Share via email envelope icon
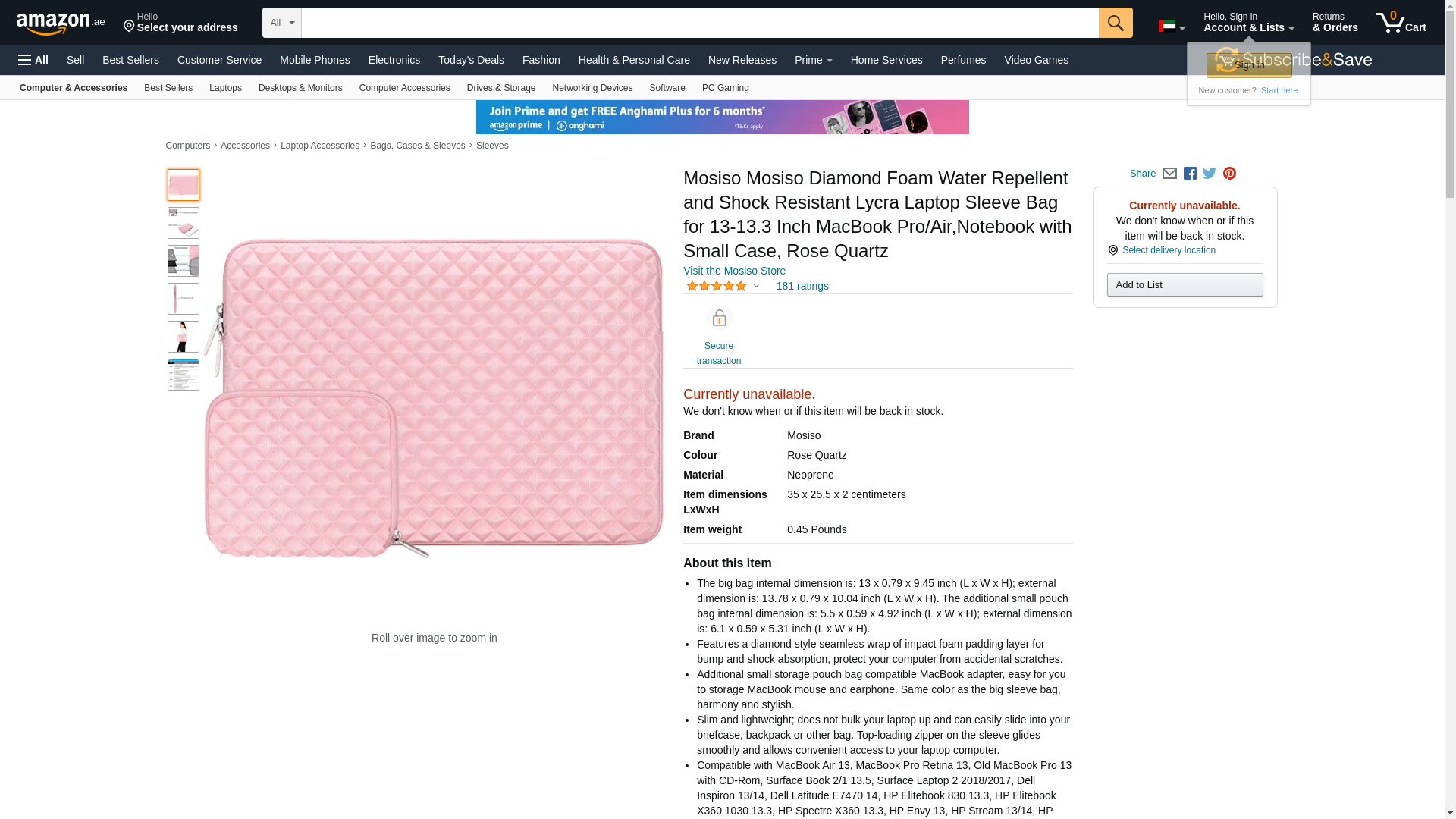The height and width of the screenshot is (819, 1456). (x=1169, y=174)
